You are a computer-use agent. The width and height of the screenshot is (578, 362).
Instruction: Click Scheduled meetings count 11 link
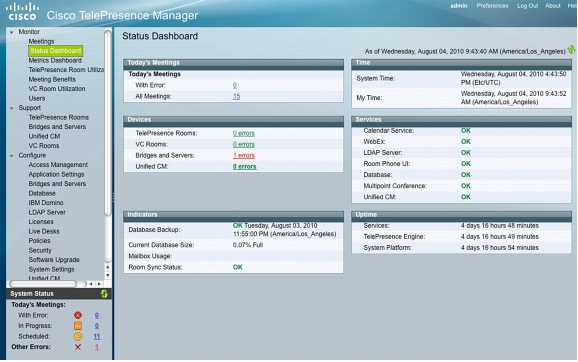(x=97, y=337)
